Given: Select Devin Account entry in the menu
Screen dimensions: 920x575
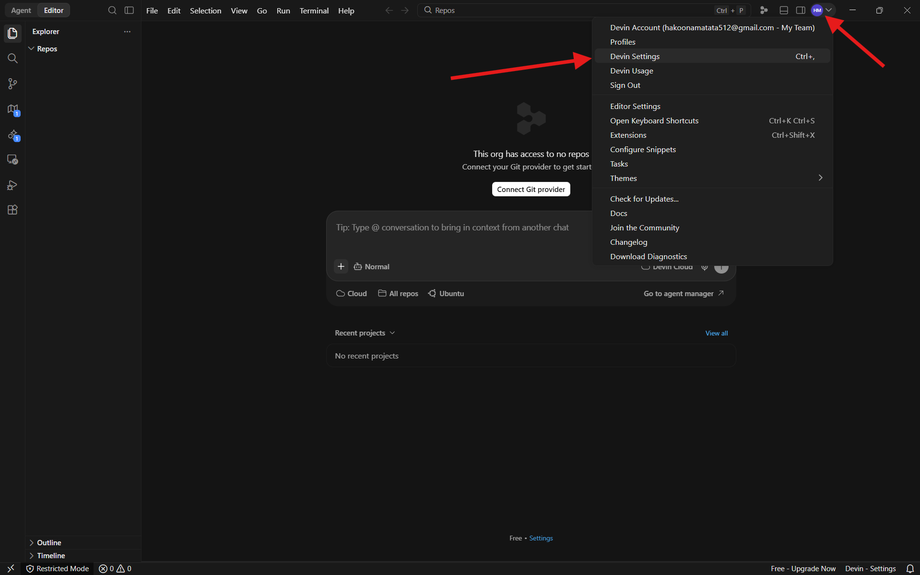Looking at the screenshot, I should click(712, 28).
